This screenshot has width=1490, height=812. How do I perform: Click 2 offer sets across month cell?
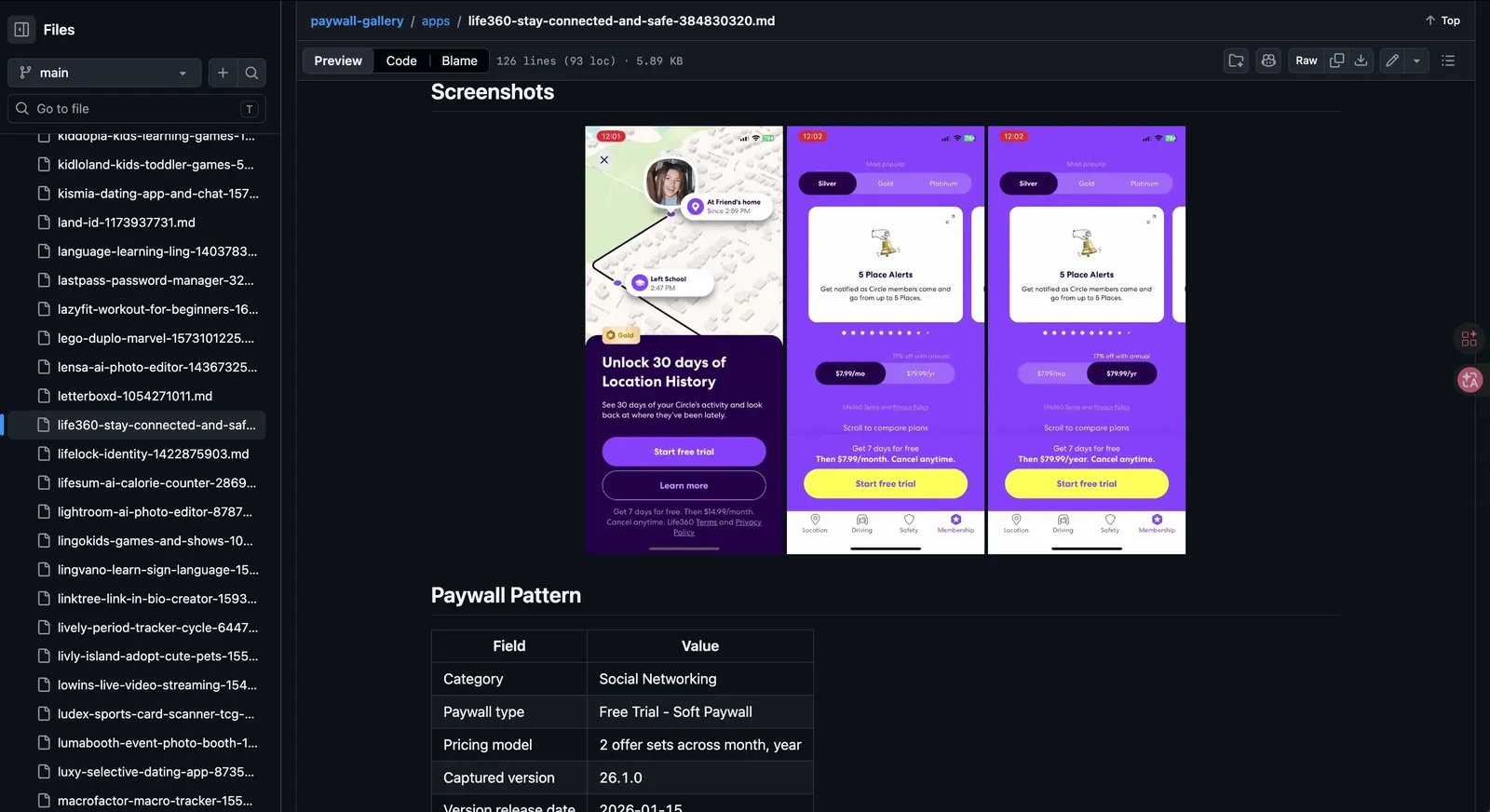click(x=700, y=745)
